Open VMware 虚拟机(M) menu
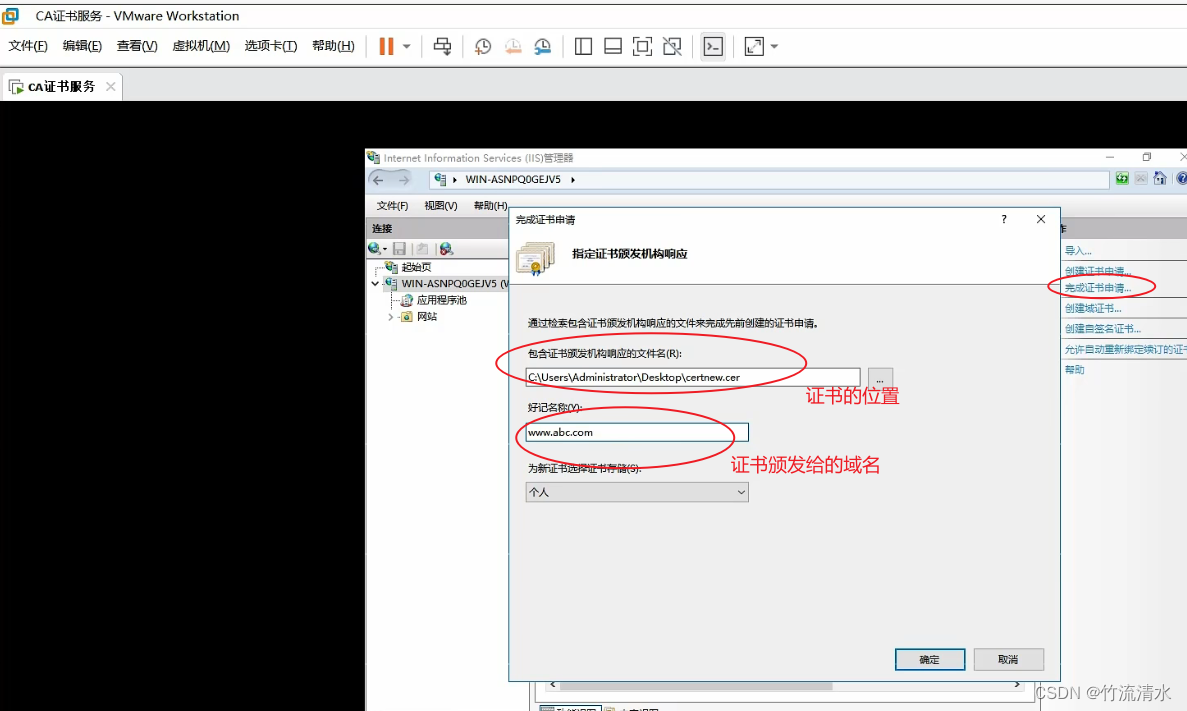Viewport: 1187px width, 711px height. 201,46
